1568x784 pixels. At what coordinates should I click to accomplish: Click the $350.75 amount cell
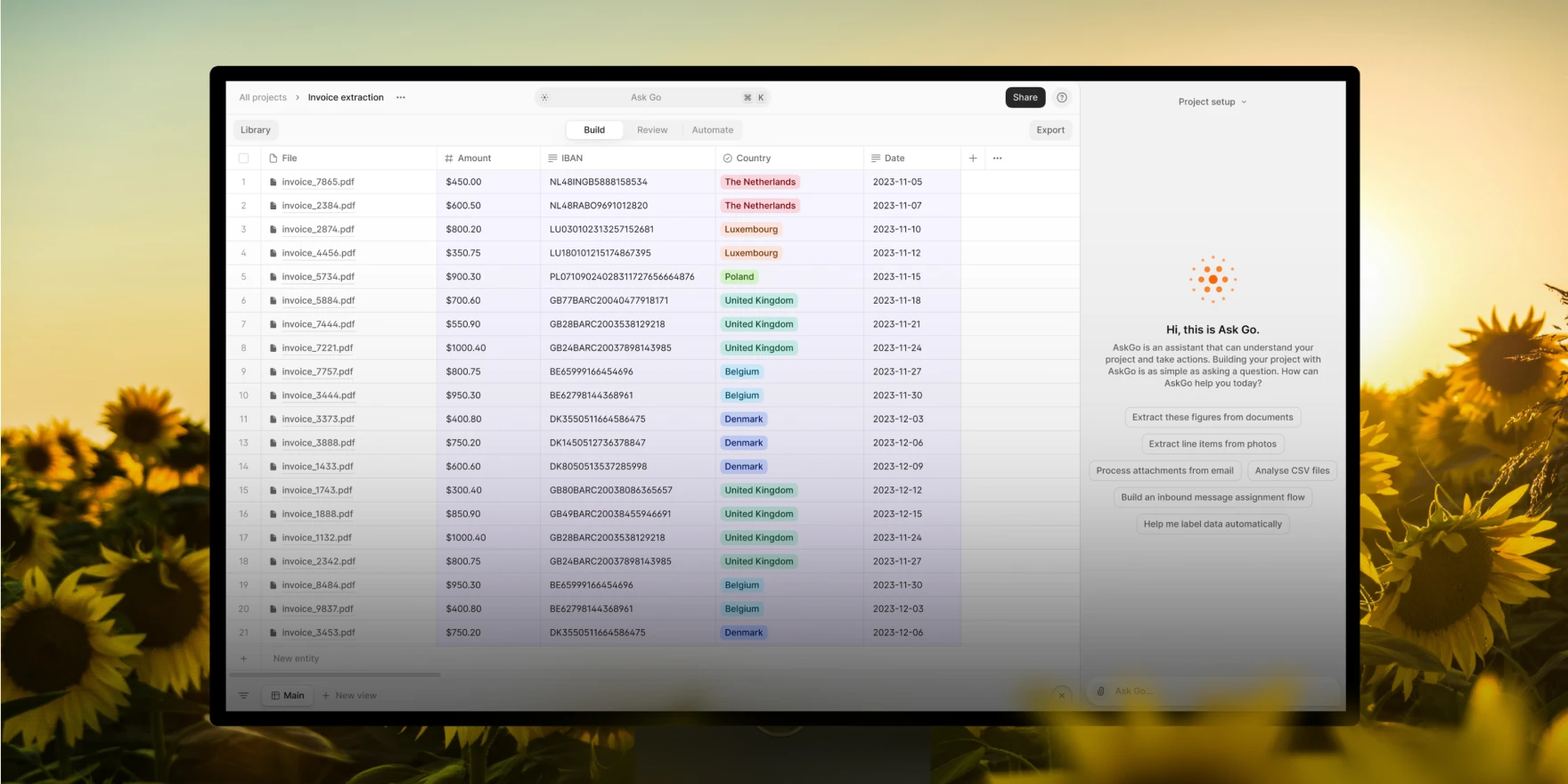[463, 253]
